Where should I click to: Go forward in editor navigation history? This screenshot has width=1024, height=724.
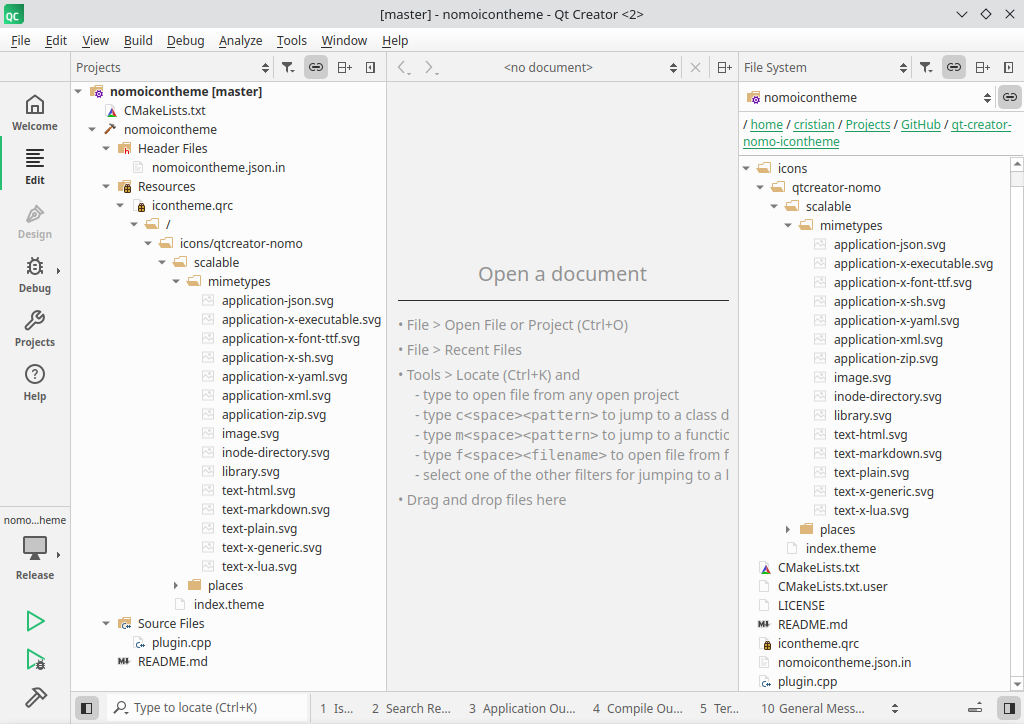[430, 67]
